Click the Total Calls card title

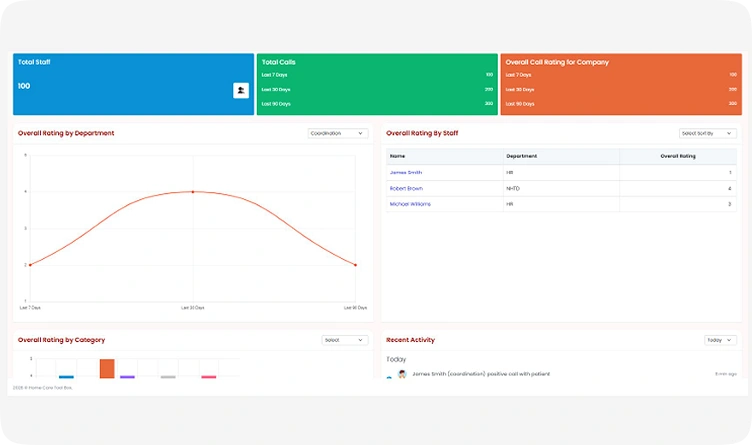click(279, 62)
